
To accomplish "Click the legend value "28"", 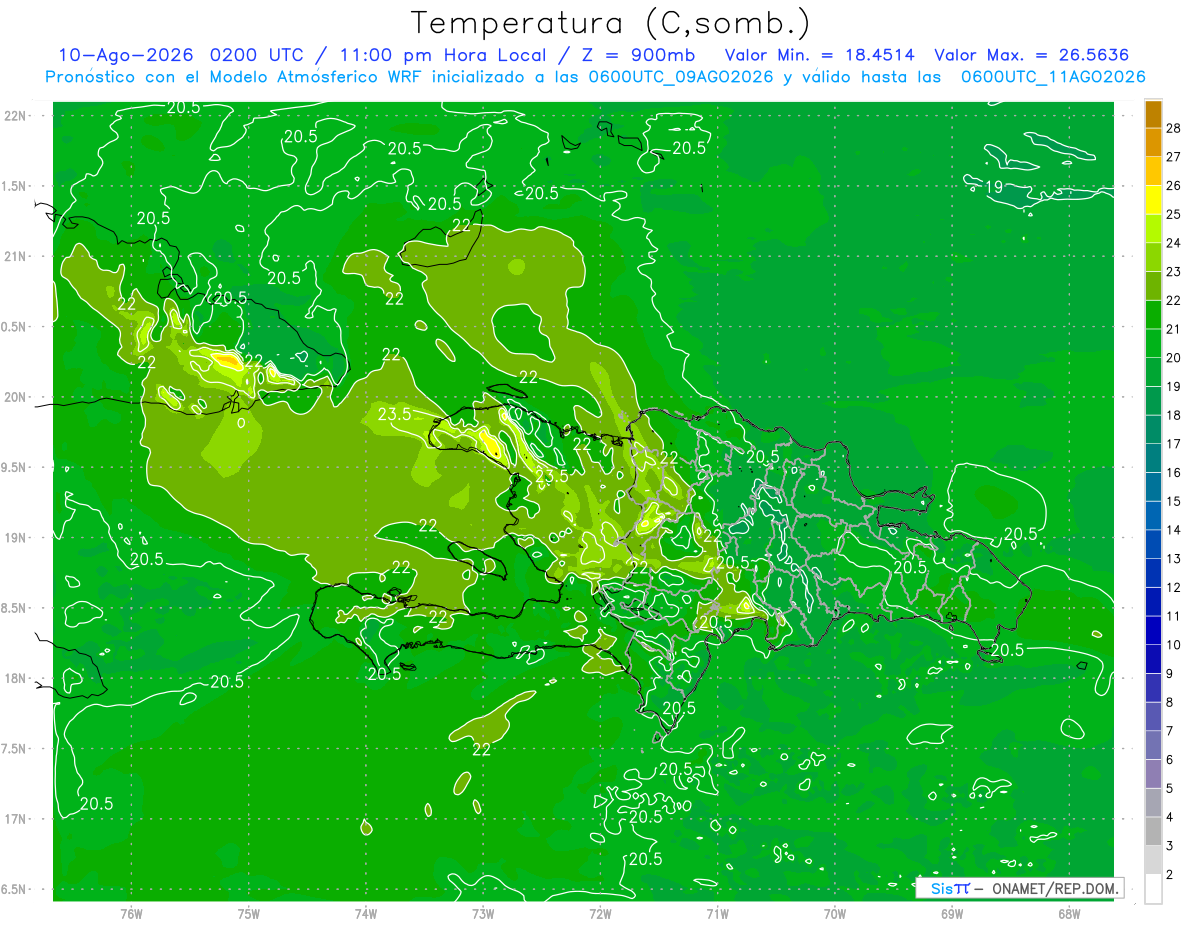I will point(1174,127).
